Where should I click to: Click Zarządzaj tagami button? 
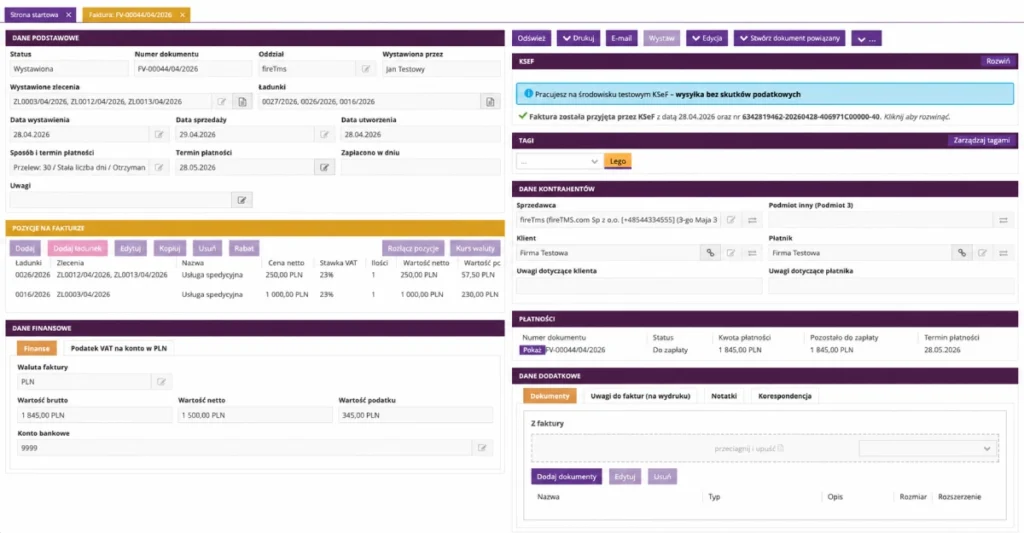click(x=982, y=140)
